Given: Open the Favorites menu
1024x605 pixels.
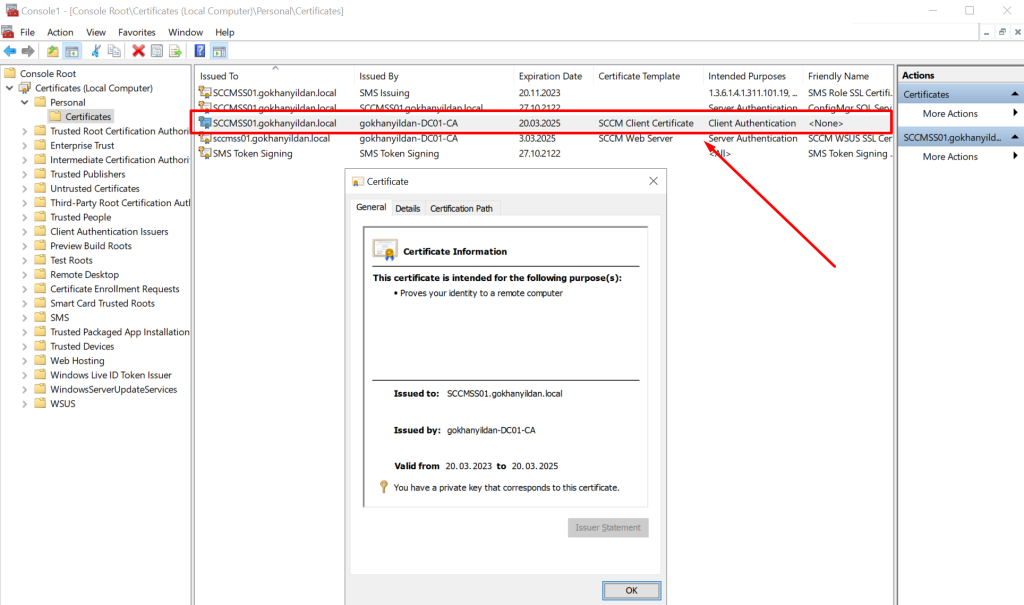Looking at the screenshot, I should (136, 32).
